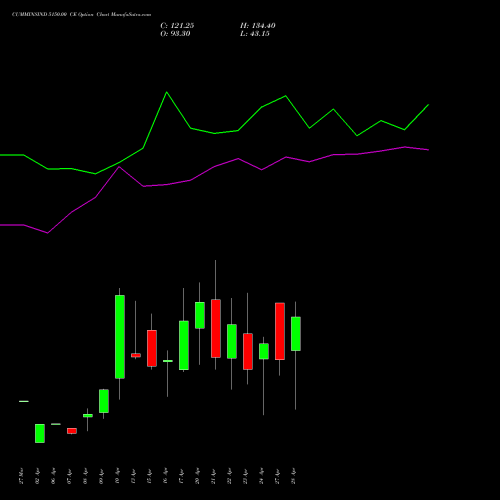Click the 15 Apr date label
Screen dimensions: 500x500
pyautogui.click(x=149, y=476)
